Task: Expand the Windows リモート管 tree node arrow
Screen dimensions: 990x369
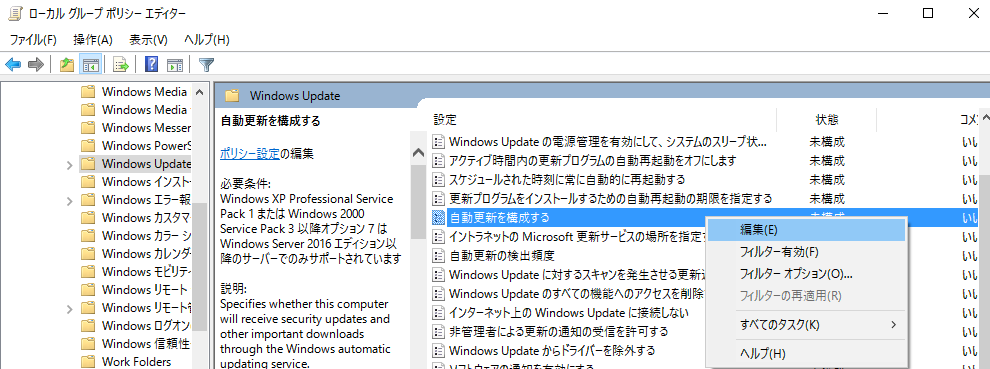Action: (x=69, y=308)
